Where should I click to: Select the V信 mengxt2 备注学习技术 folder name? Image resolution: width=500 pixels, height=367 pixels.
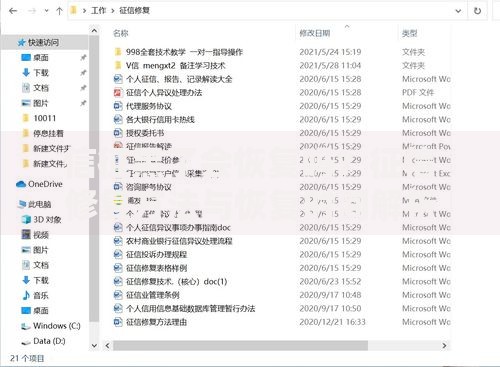pyautogui.click(x=176, y=66)
